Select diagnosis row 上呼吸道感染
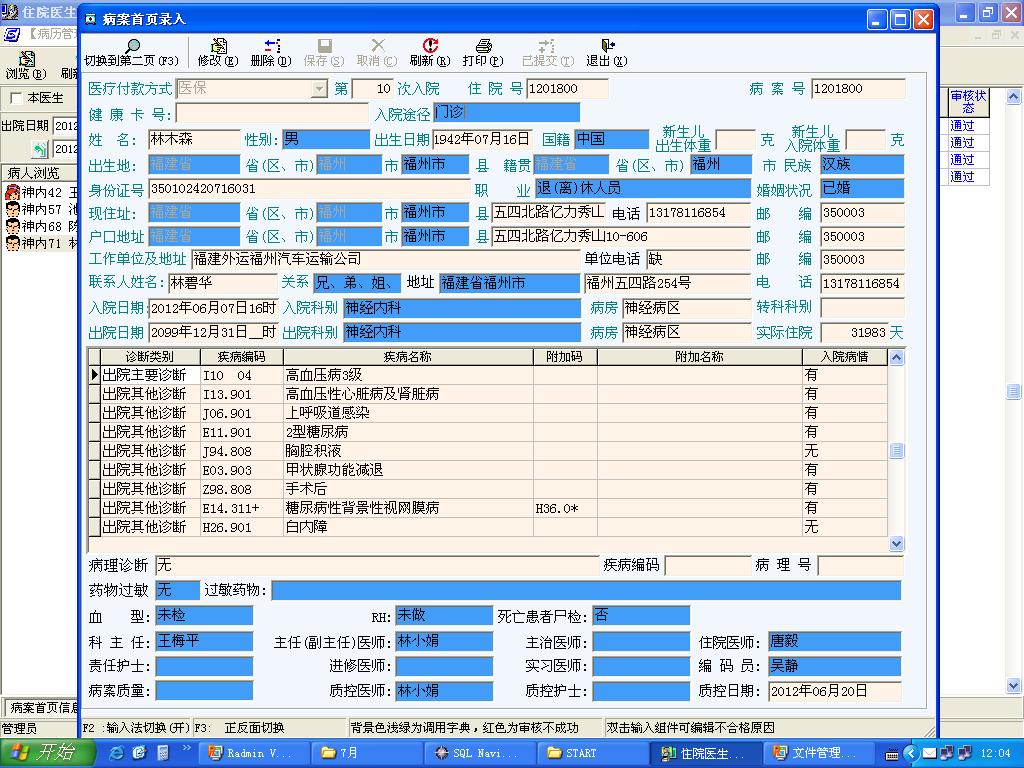1024x768 pixels. (487, 413)
